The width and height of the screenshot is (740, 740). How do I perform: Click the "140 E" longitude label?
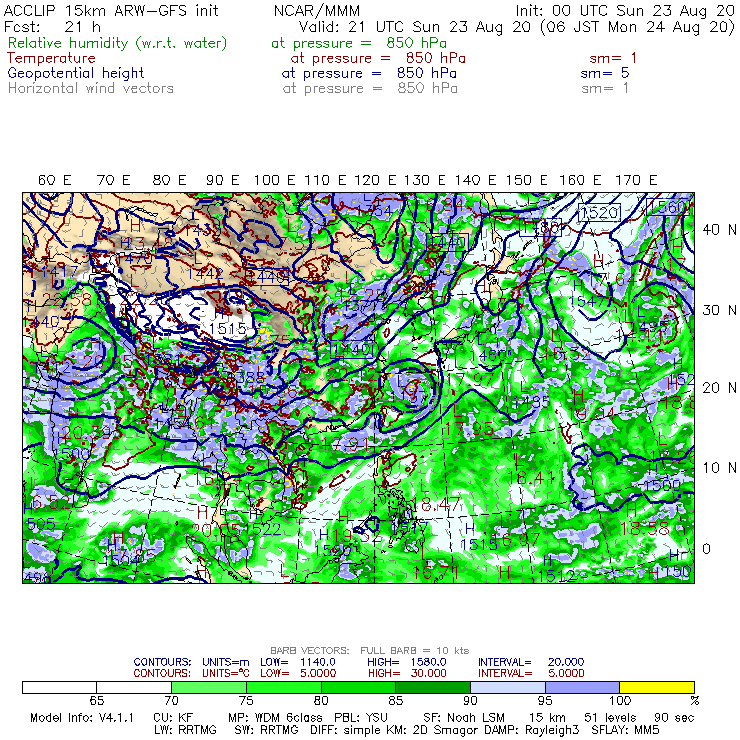(475, 180)
